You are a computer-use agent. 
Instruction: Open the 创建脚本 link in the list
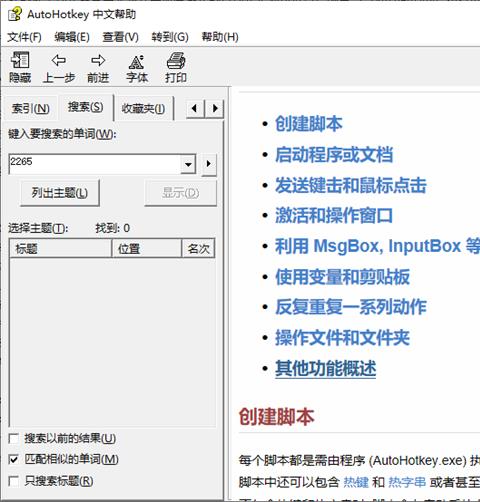coord(309,124)
